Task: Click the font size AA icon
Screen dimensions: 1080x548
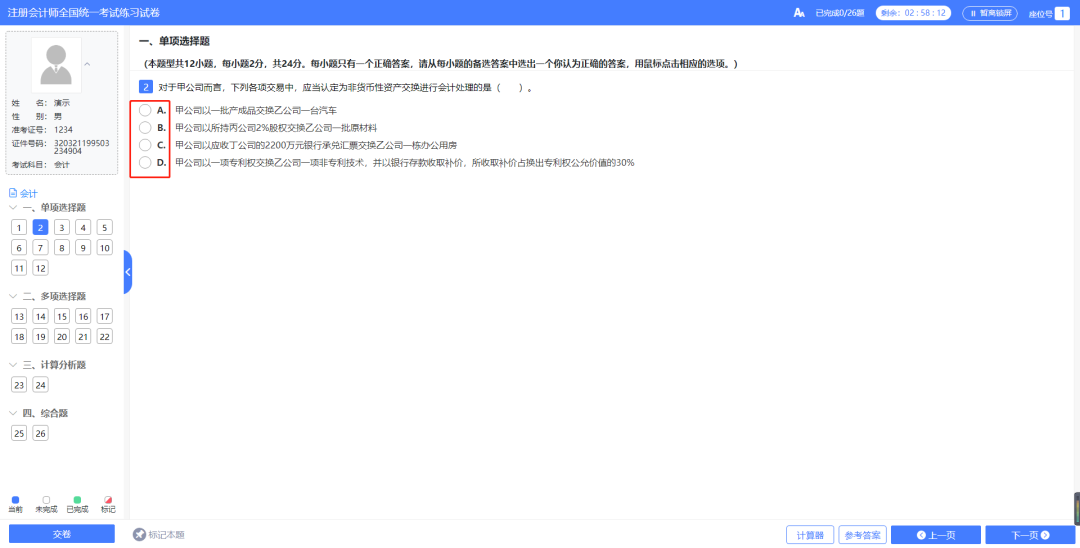Action: click(x=799, y=13)
